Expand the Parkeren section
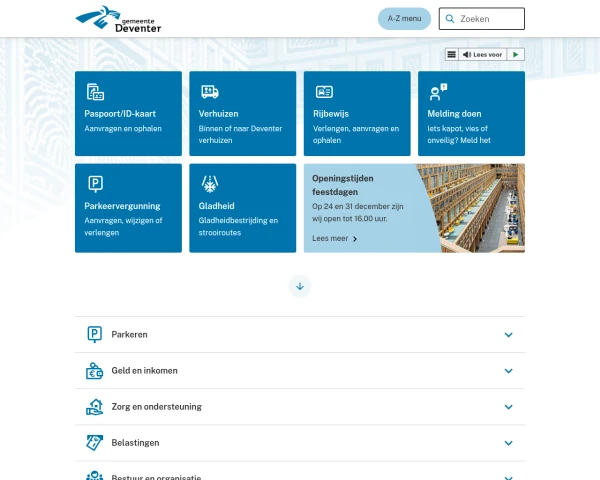 click(300, 335)
